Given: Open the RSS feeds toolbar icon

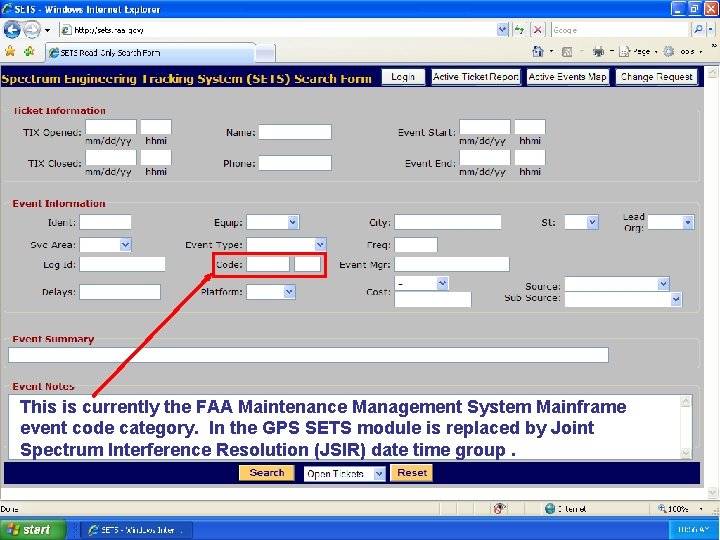Looking at the screenshot, I should pyautogui.click(x=567, y=52).
